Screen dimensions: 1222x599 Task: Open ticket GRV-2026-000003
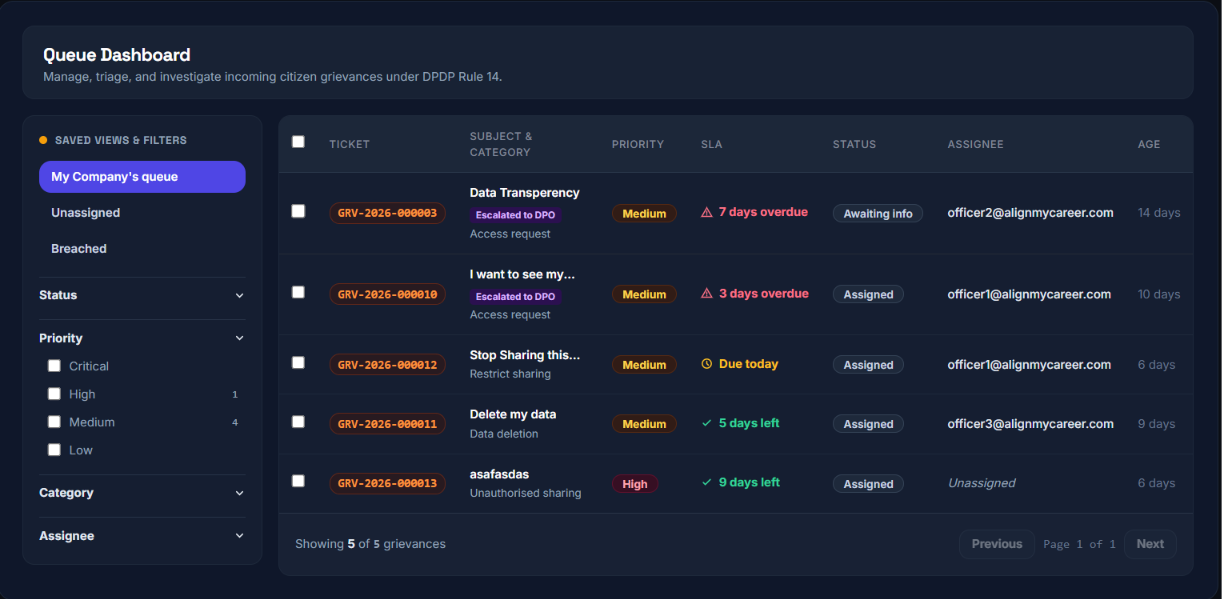(387, 213)
